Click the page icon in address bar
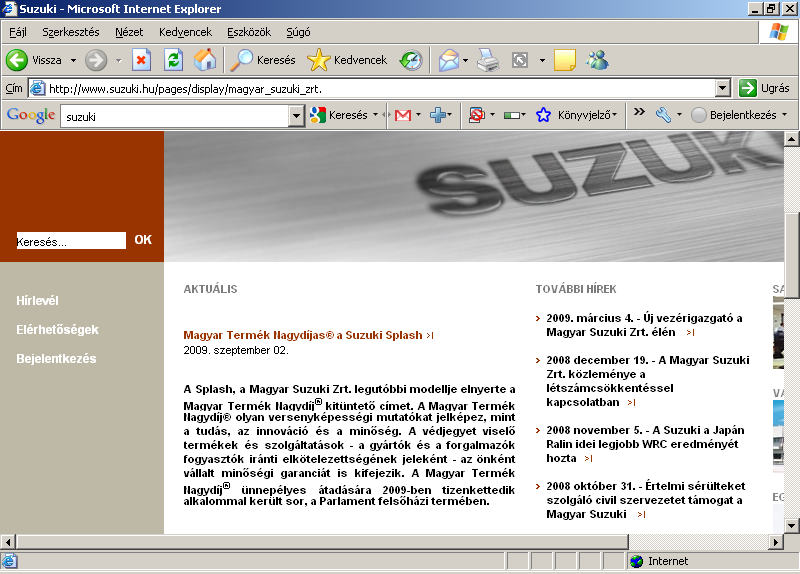The height and width of the screenshot is (574, 800). pos(38,88)
